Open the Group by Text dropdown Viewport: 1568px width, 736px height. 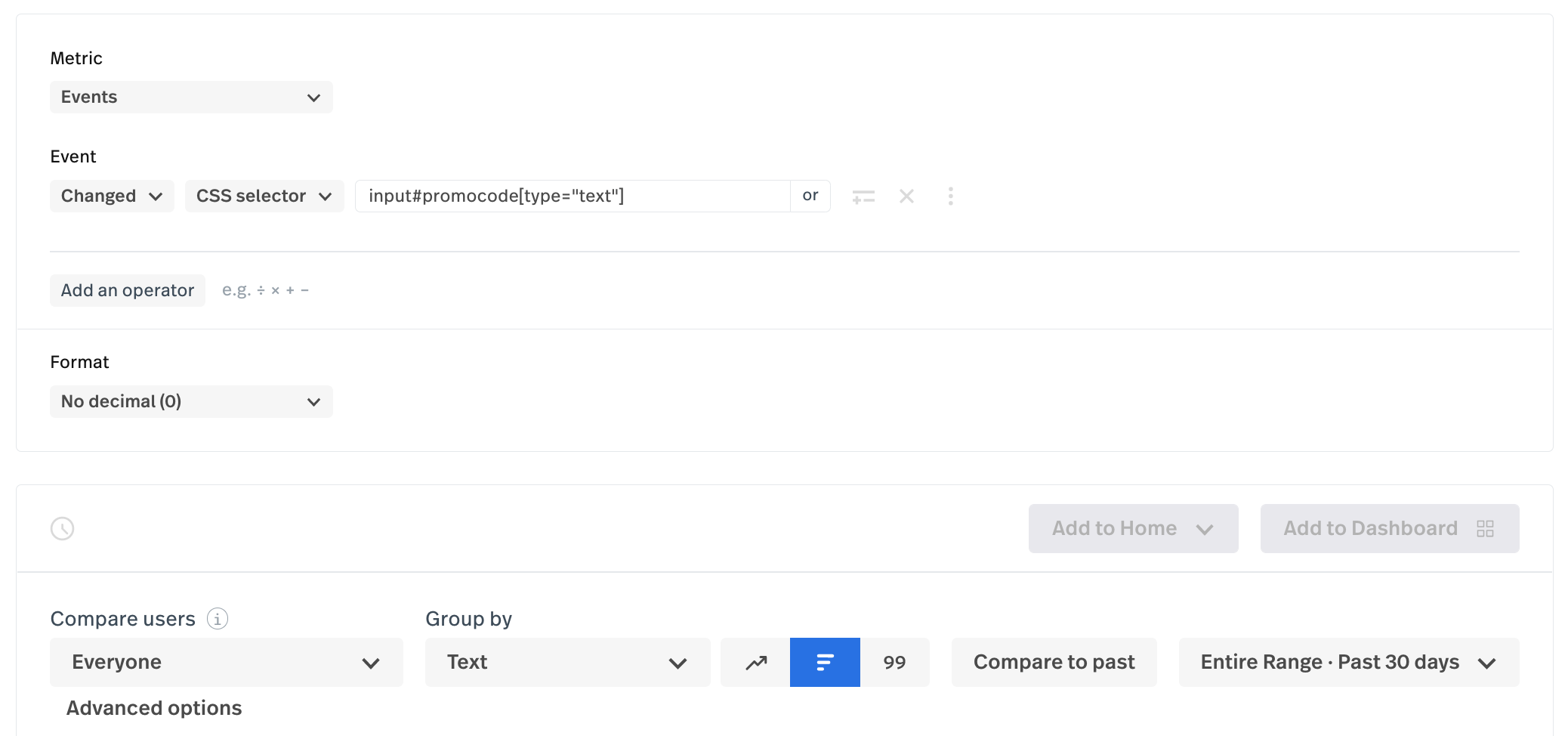[567, 663]
